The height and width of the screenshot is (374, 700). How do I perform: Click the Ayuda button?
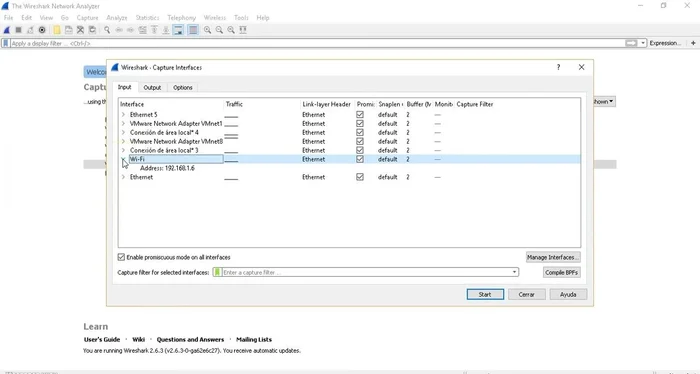(x=568, y=295)
